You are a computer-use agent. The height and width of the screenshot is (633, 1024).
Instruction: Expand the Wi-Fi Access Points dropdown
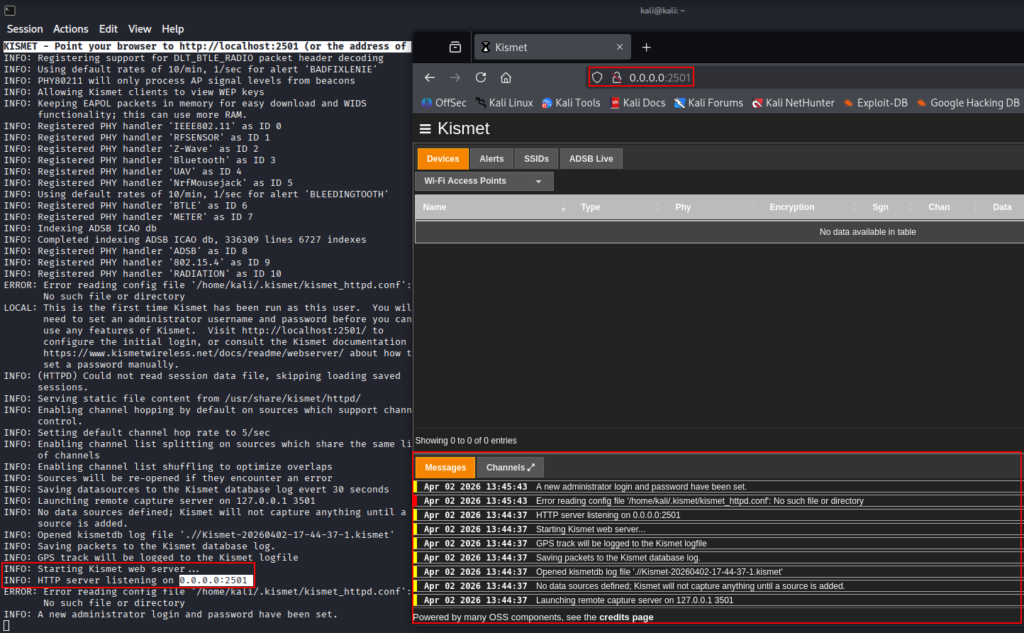coord(484,181)
